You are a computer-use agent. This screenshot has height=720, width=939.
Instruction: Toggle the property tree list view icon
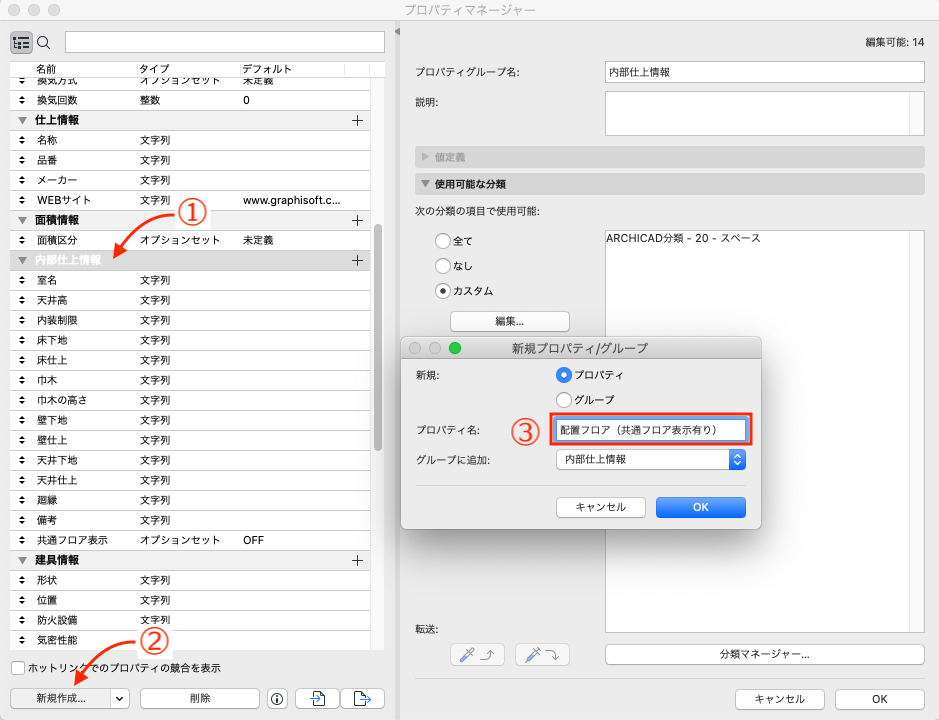point(21,43)
